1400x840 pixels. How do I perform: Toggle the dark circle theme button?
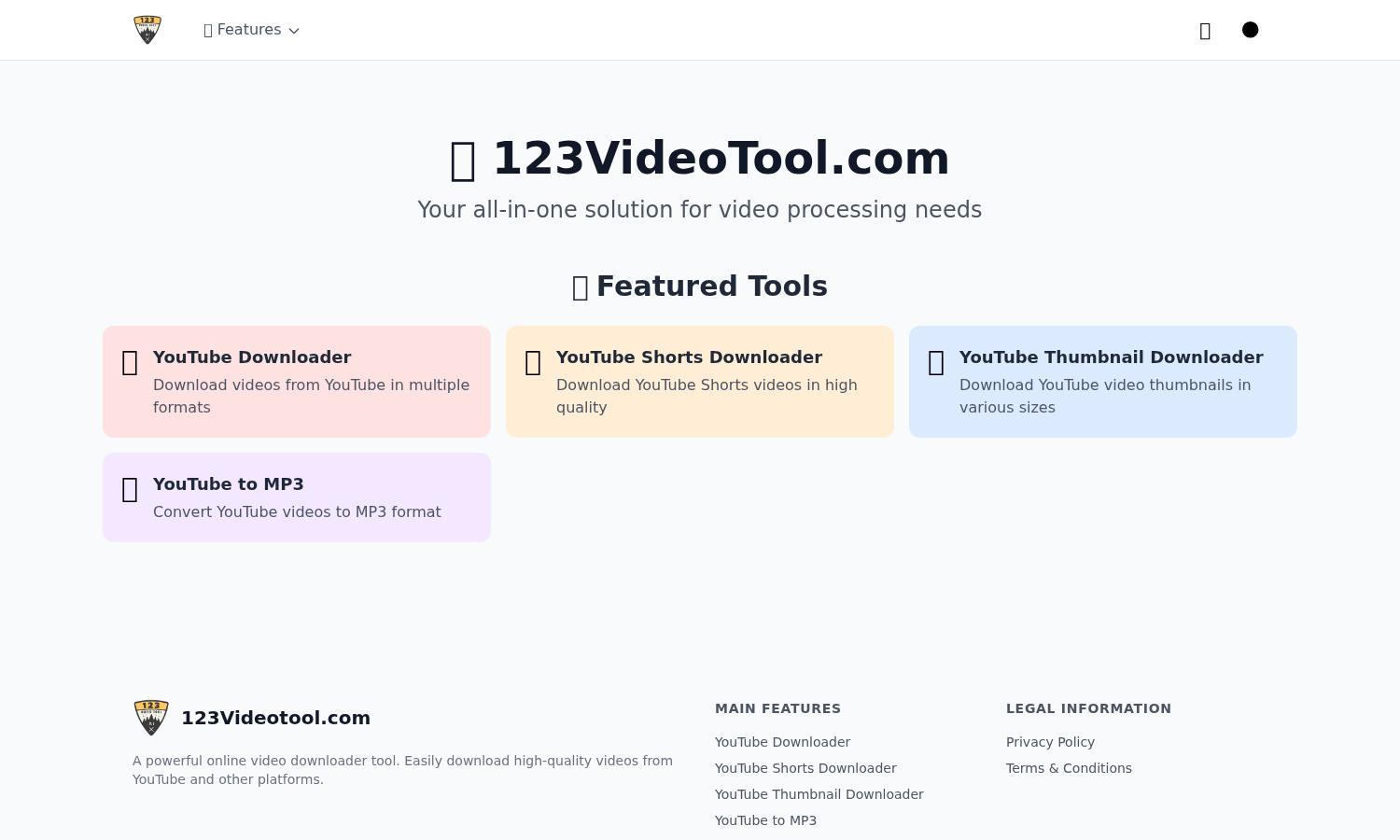[1251, 30]
